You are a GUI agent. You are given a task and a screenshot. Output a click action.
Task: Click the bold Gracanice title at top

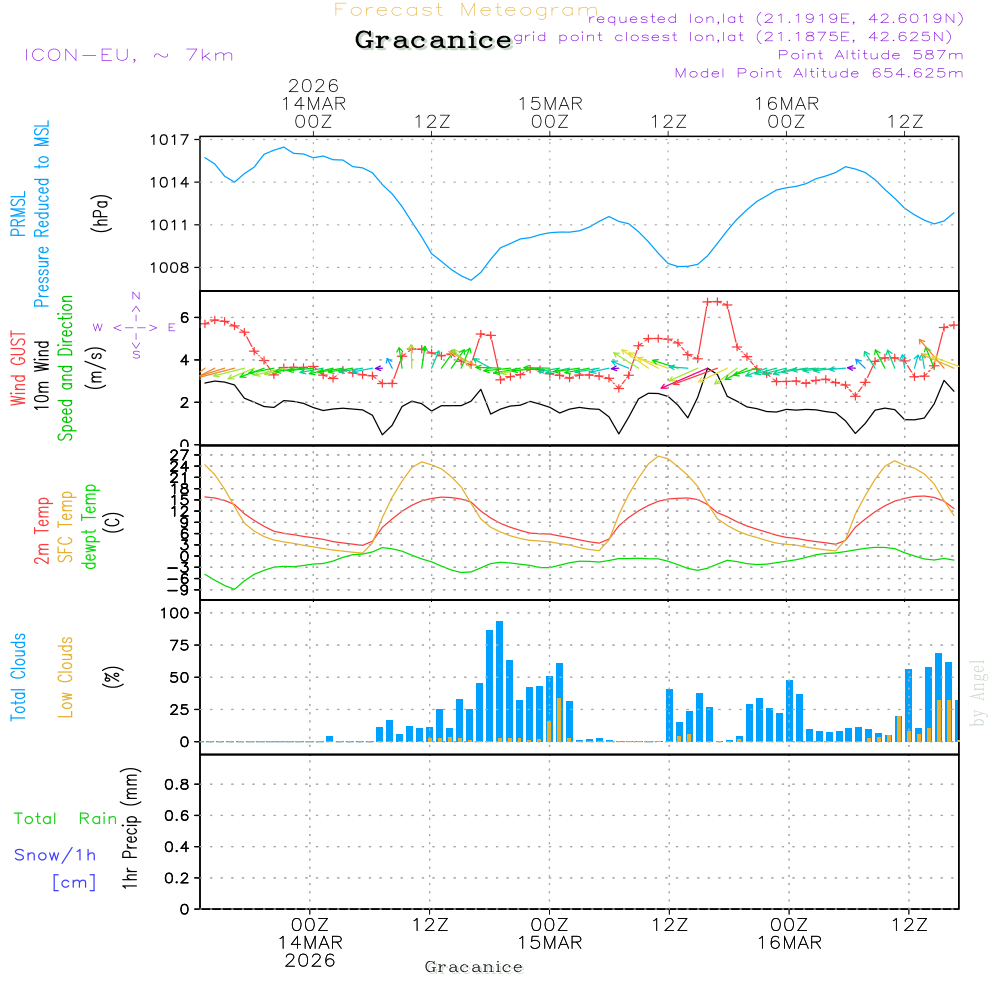[433, 41]
